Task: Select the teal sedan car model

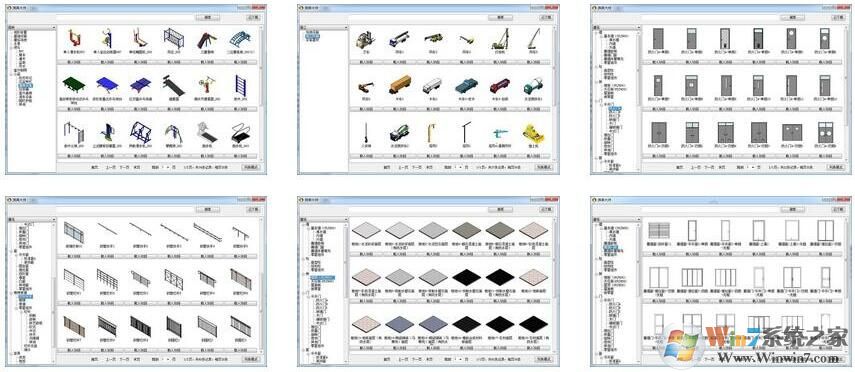Action: [x=466, y=86]
